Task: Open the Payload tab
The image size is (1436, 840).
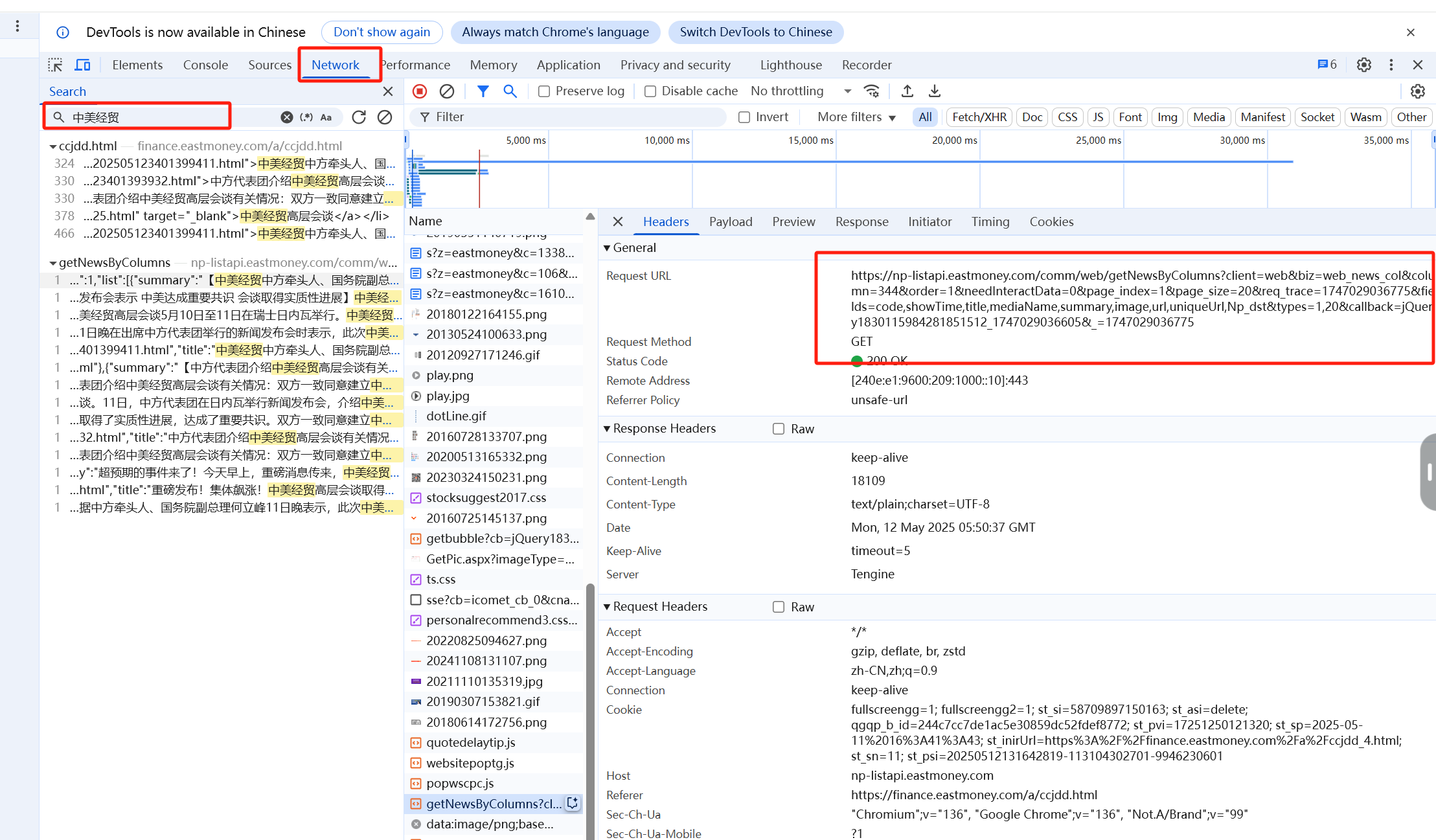Action: click(730, 221)
